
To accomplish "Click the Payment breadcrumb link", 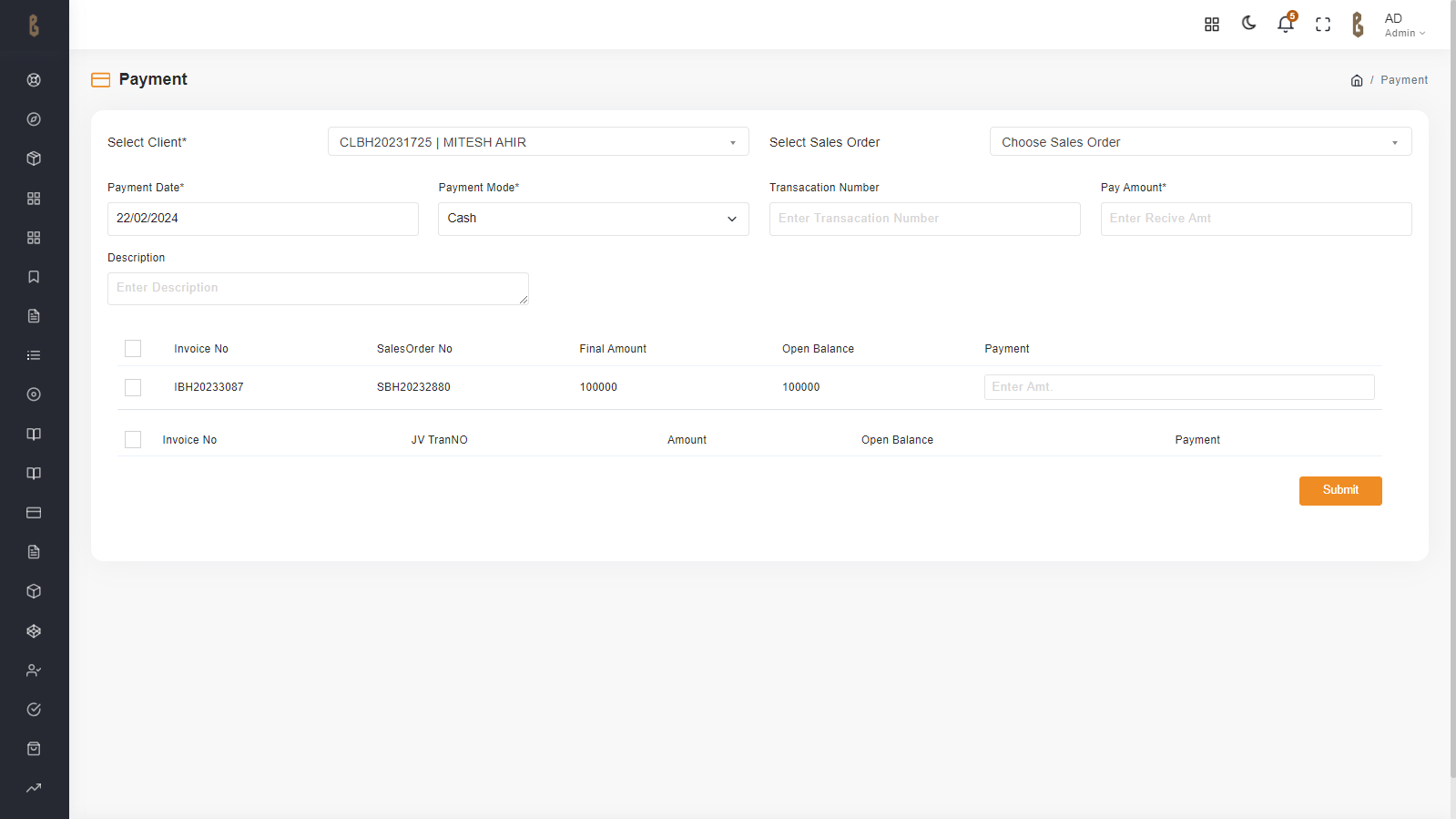I will point(1404,80).
